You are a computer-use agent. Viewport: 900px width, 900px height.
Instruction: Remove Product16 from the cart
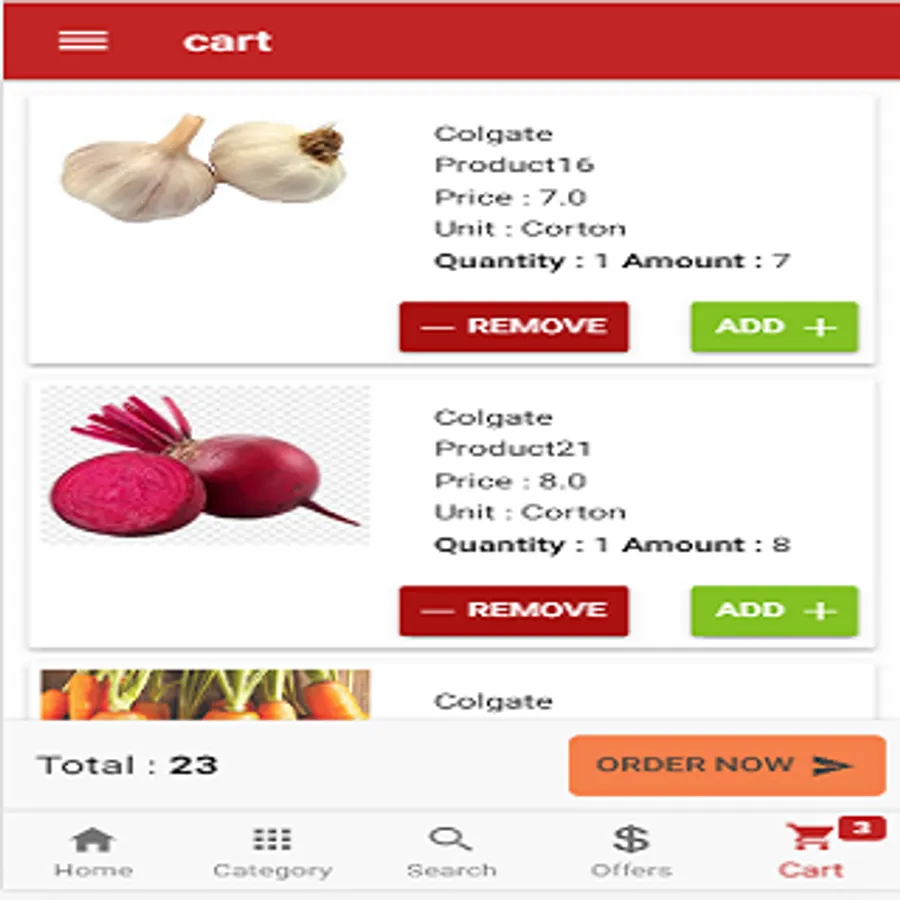[x=514, y=327]
